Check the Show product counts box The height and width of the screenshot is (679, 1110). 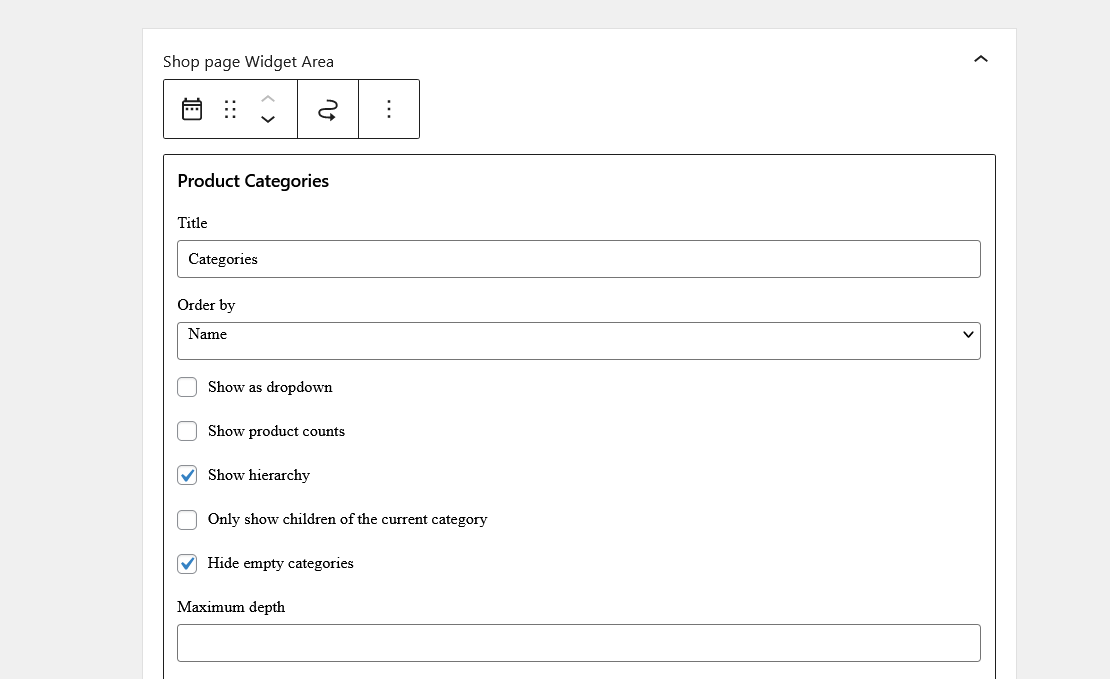tap(187, 431)
